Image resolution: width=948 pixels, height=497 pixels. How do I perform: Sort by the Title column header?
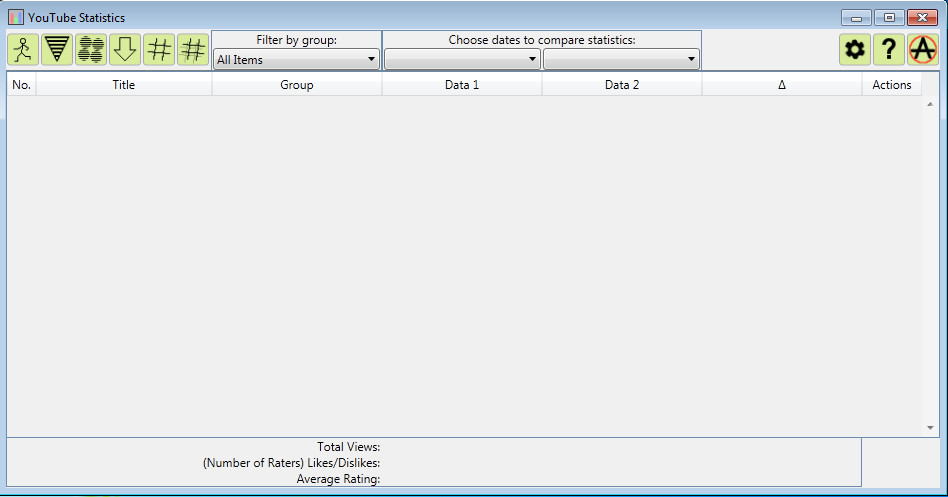point(124,85)
